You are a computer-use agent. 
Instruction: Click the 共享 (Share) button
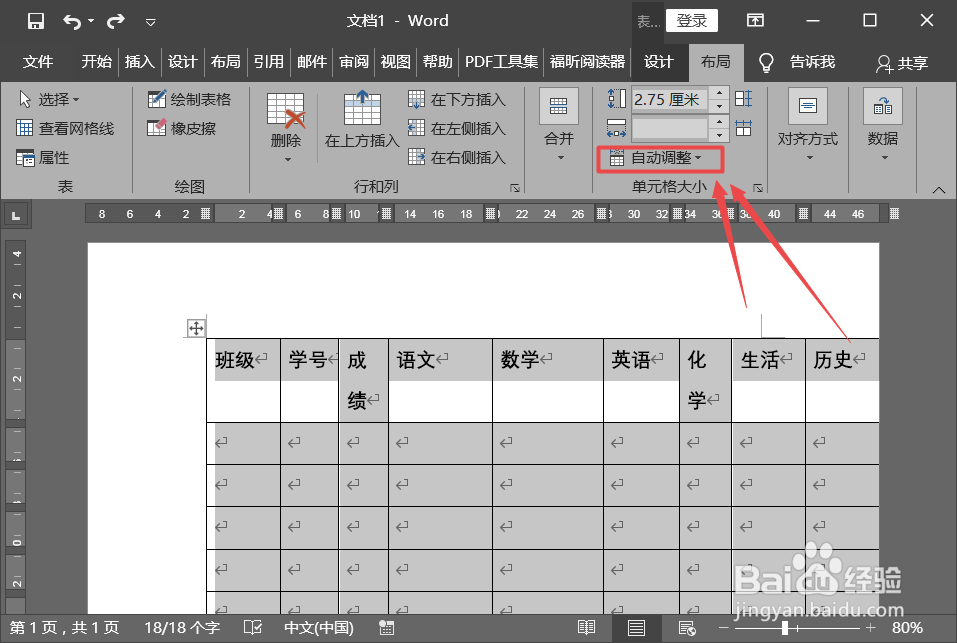click(901, 62)
